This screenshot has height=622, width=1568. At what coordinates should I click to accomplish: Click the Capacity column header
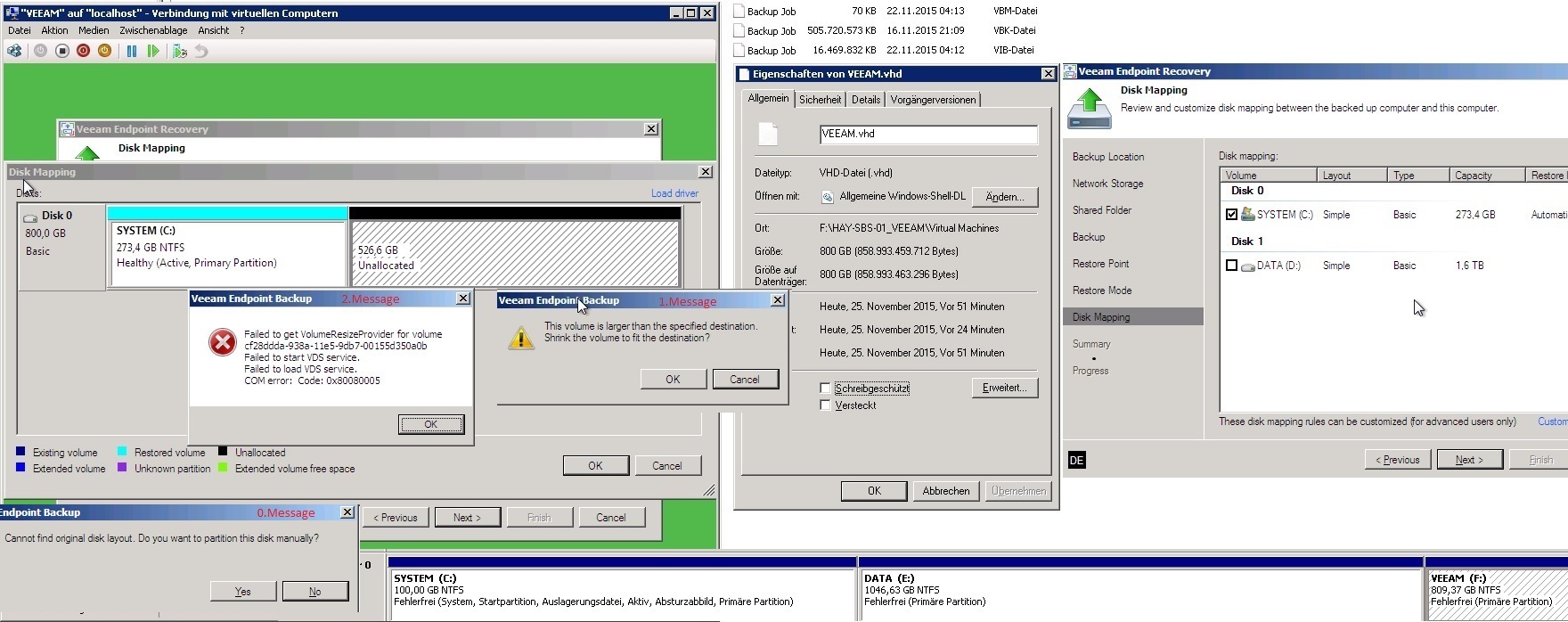[x=1487, y=176]
